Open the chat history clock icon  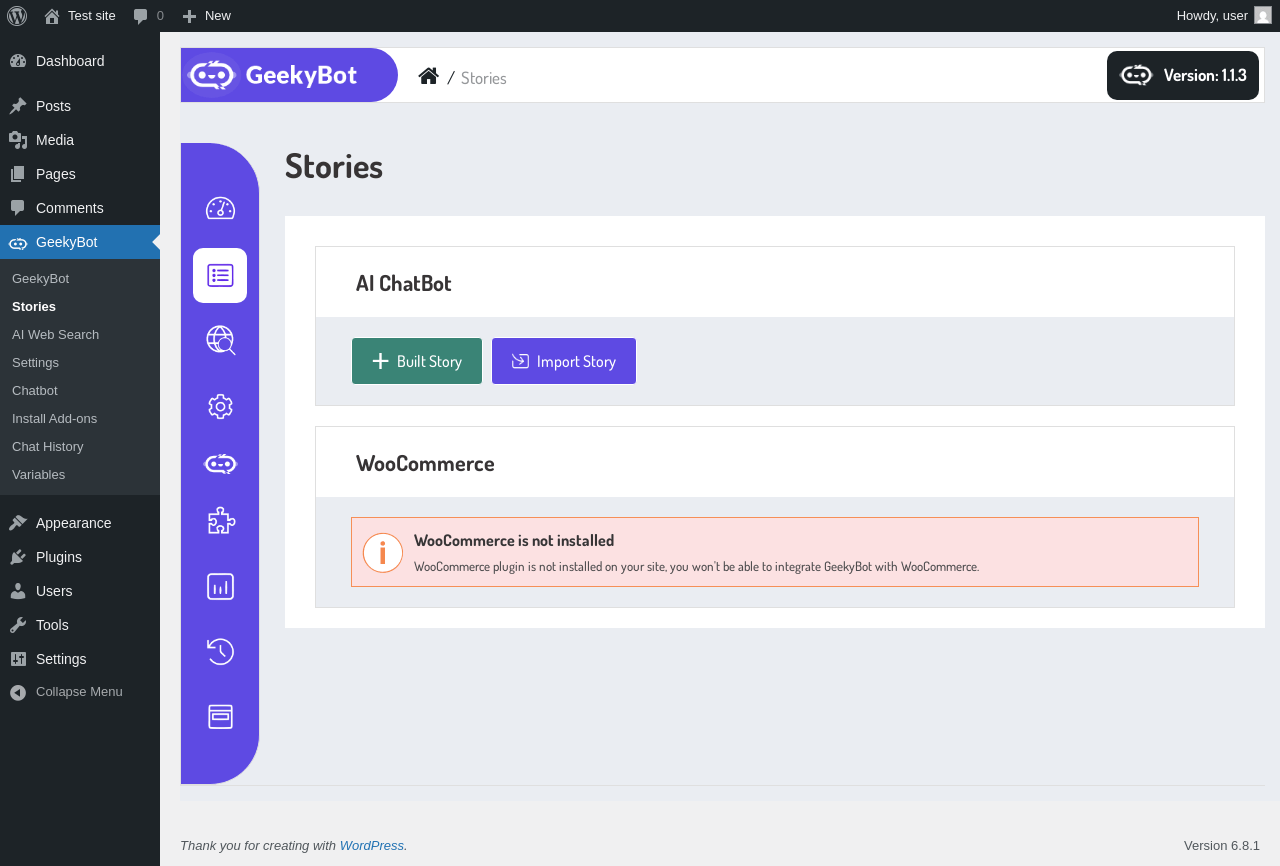coord(220,651)
